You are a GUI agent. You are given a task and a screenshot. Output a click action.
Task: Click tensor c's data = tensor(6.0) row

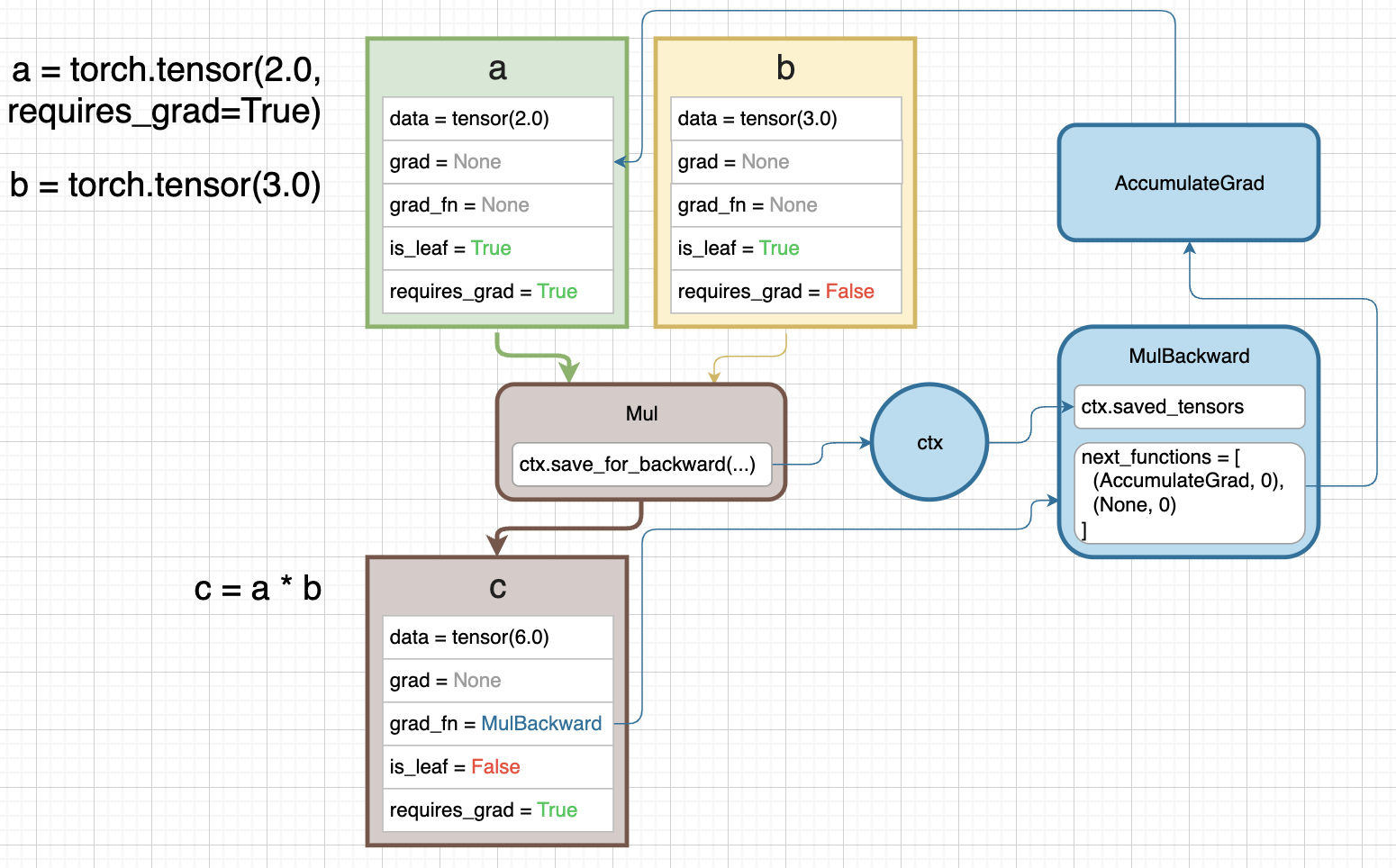(498, 637)
